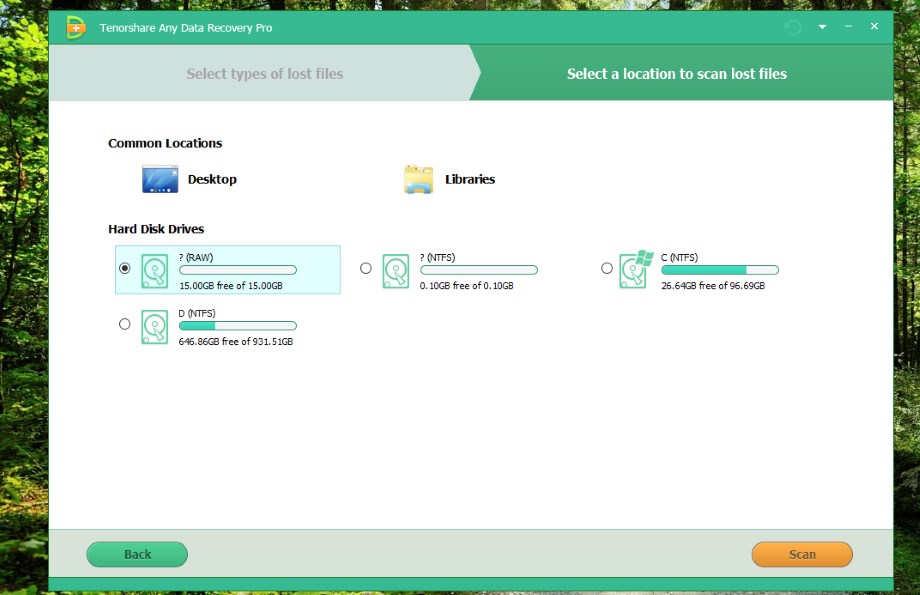Click the scan history clock icon

point(793,28)
